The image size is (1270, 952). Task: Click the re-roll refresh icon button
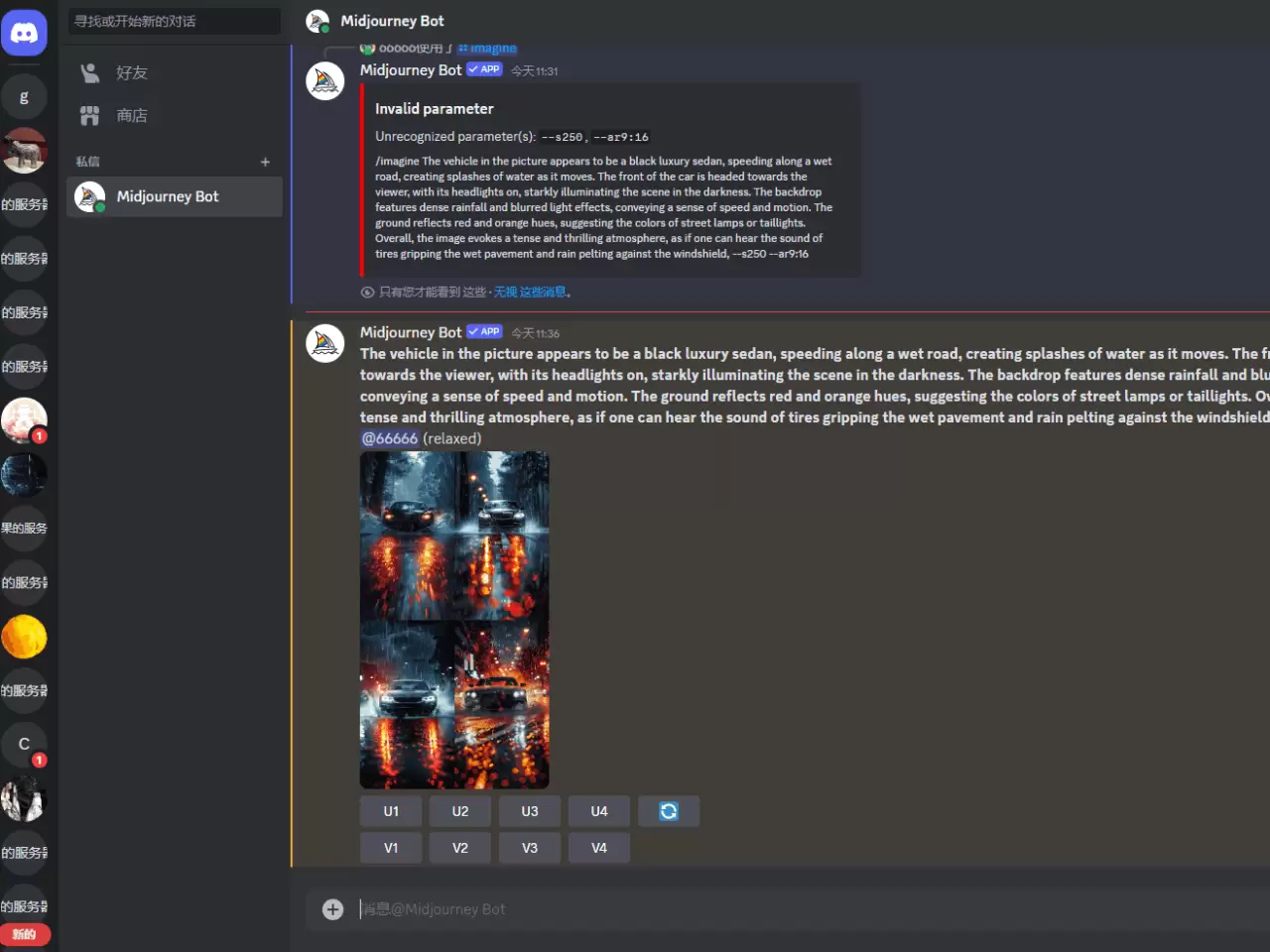(x=669, y=811)
